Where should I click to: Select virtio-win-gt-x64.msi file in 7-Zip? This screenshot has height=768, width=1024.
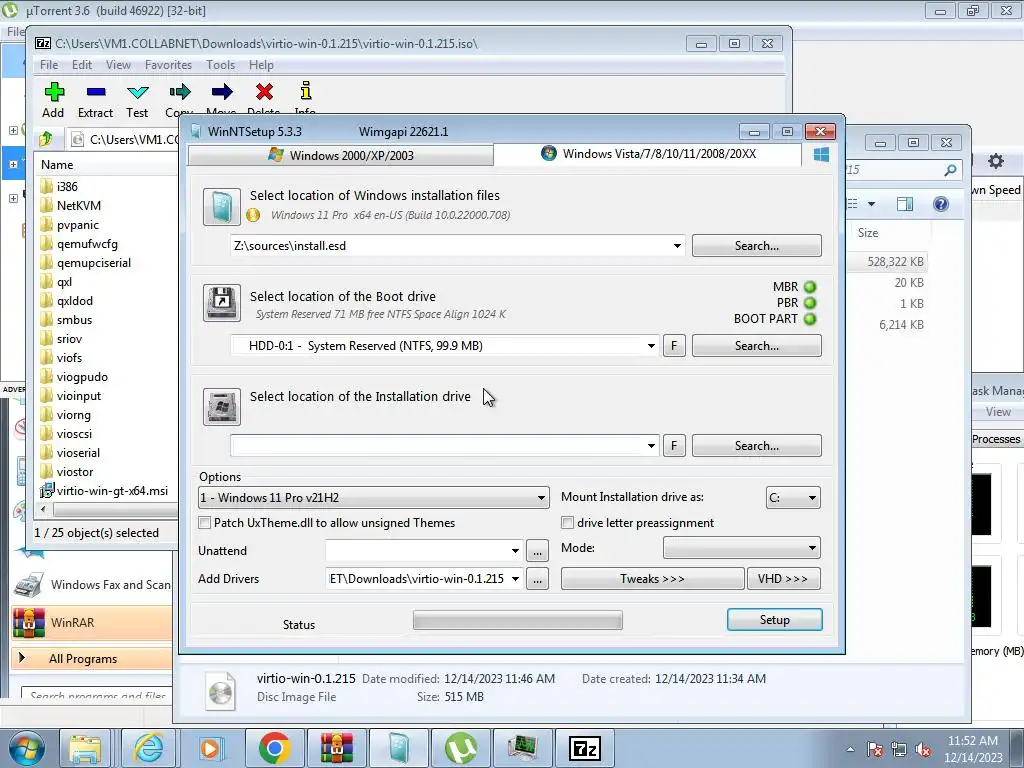103,491
